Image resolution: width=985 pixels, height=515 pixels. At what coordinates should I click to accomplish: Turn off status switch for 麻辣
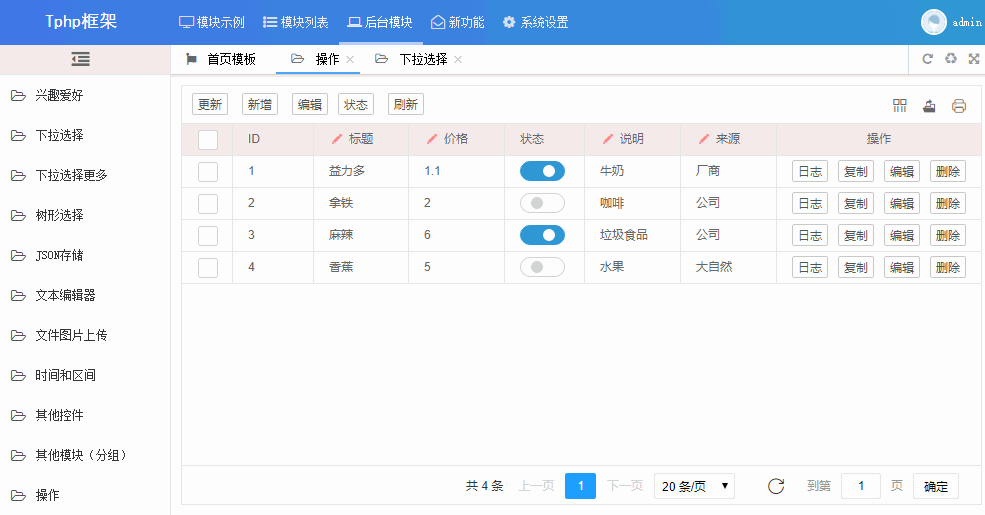542,235
